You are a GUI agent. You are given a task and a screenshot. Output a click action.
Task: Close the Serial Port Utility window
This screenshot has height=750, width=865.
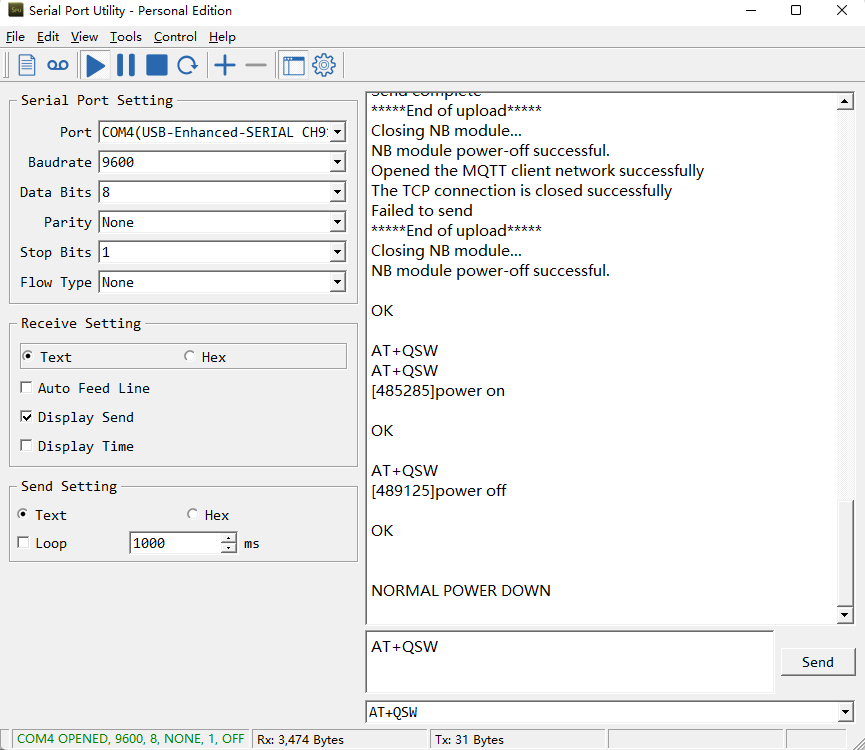click(x=842, y=10)
